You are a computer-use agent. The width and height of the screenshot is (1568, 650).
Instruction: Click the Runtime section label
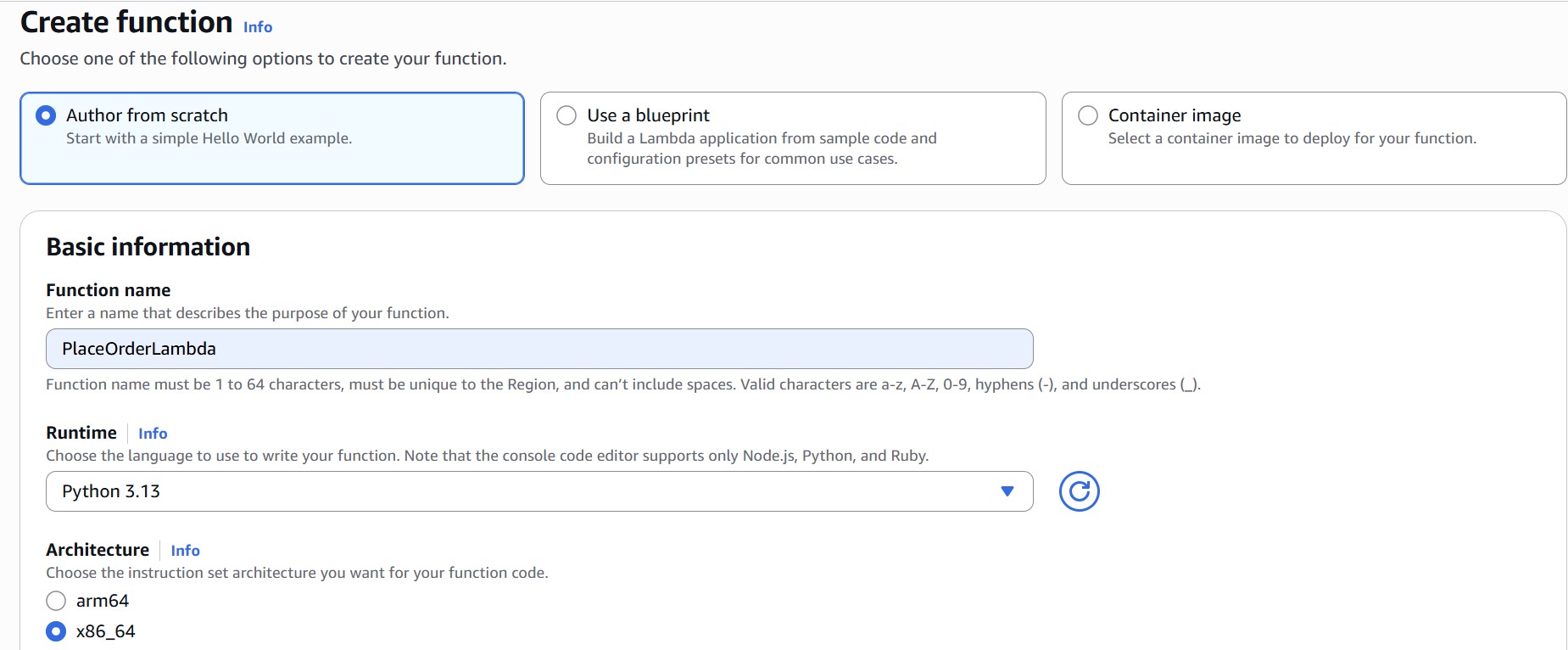pyautogui.click(x=81, y=433)
